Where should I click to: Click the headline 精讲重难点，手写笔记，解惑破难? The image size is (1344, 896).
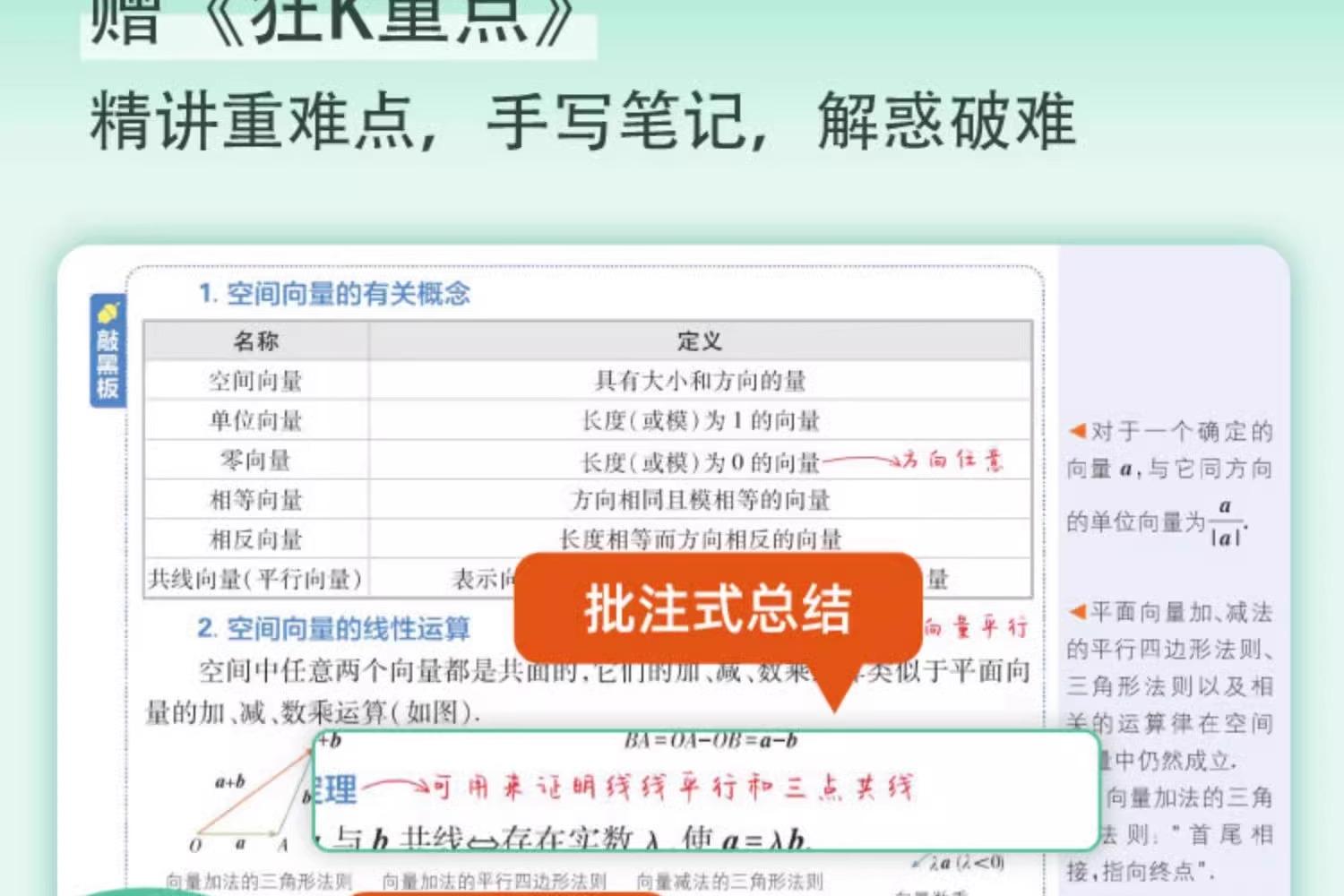click(582, 120)
